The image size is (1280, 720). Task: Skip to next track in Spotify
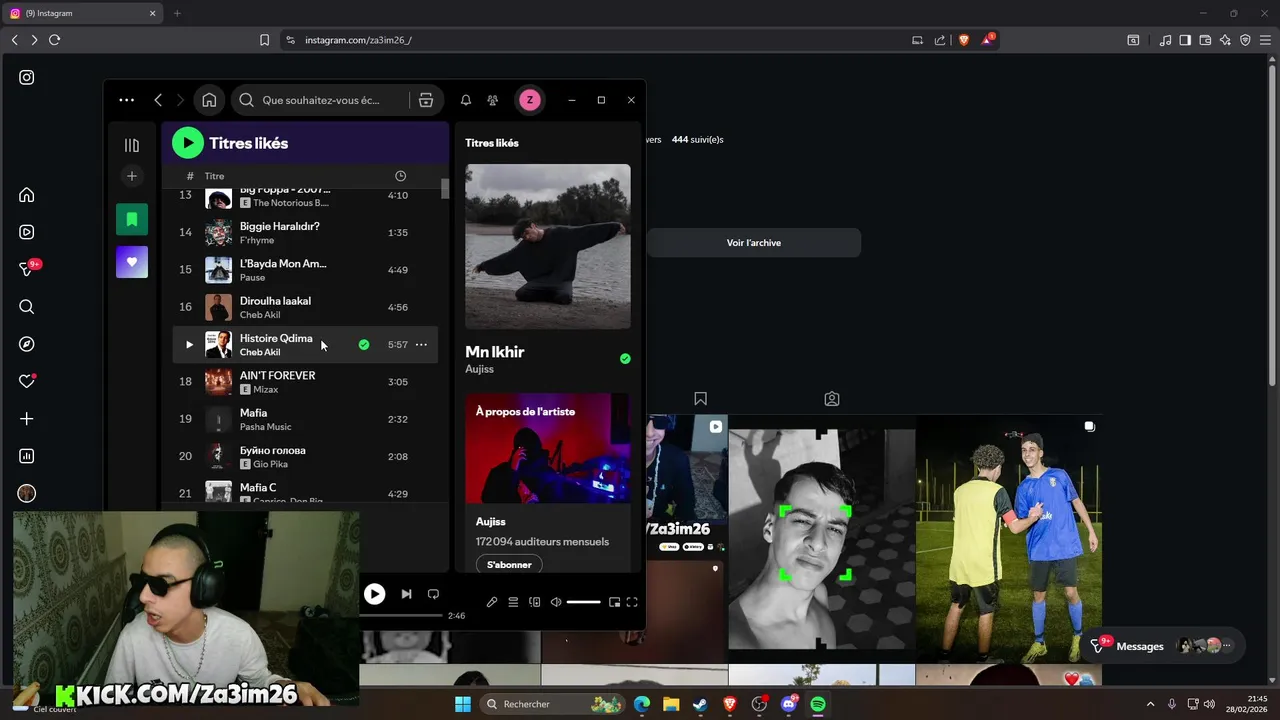pyautogui.click(x=406, y=594)
